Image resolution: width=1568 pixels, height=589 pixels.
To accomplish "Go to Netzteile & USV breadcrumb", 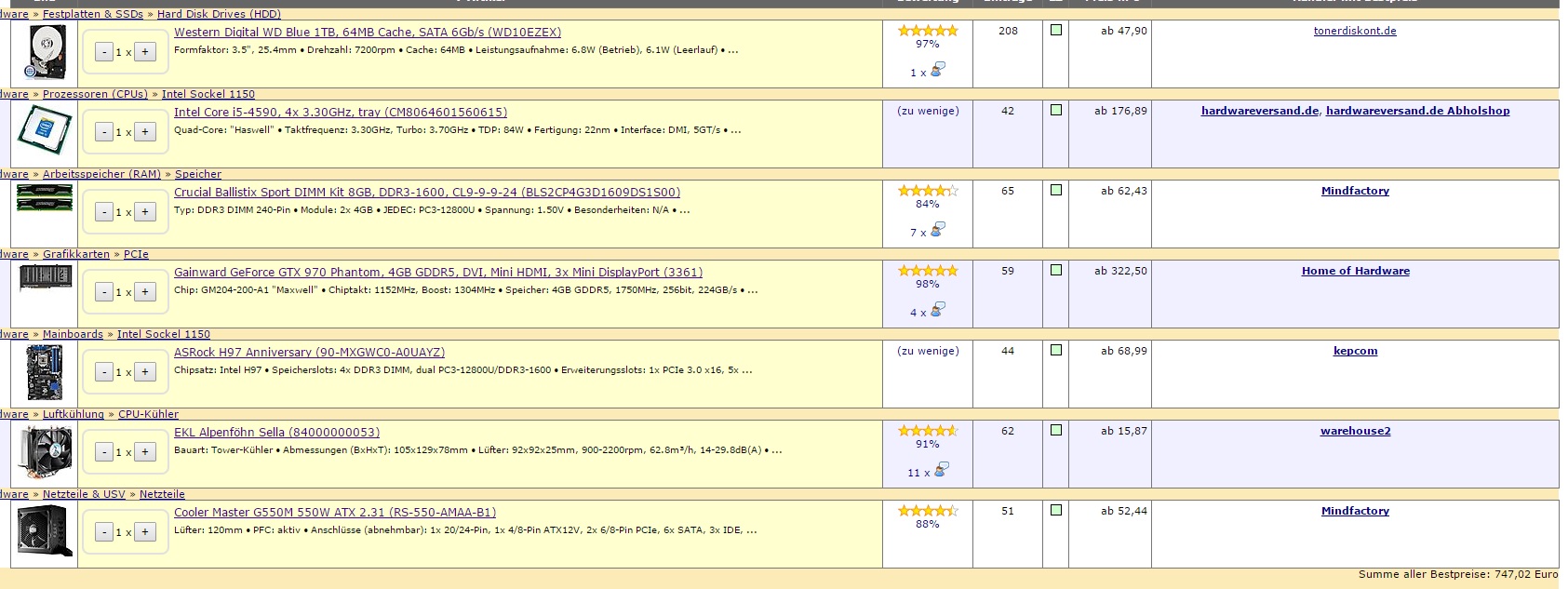I will pyautogui.click(x=84, y=494).
